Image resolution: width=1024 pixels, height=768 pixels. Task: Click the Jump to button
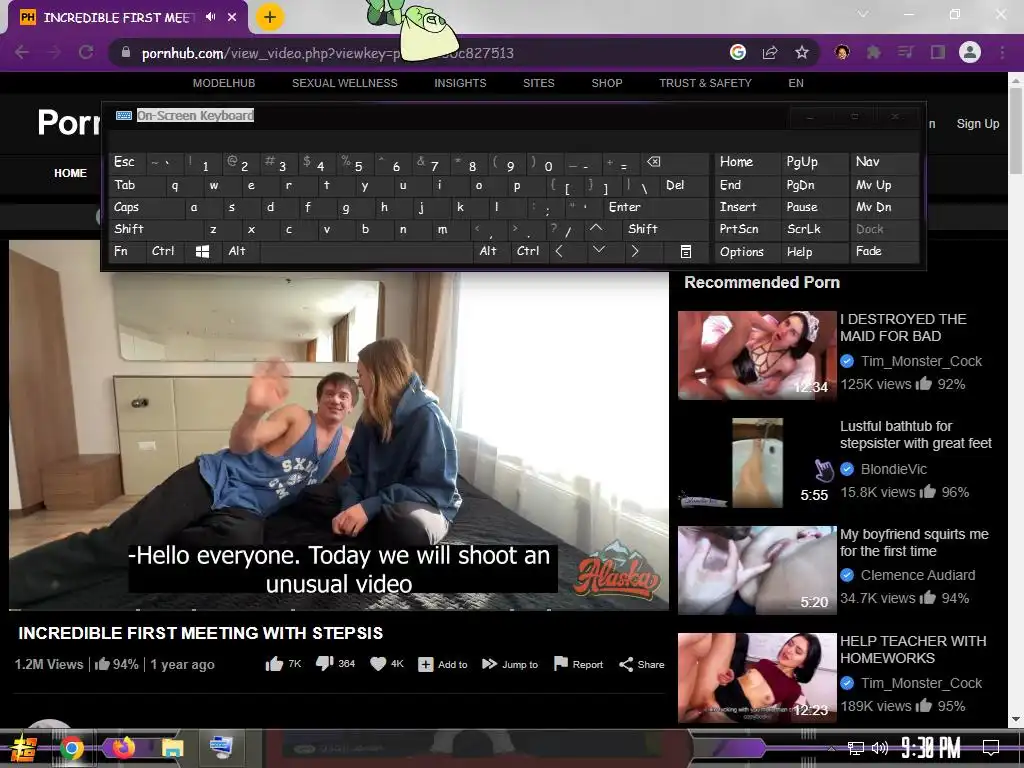(510, 664)
